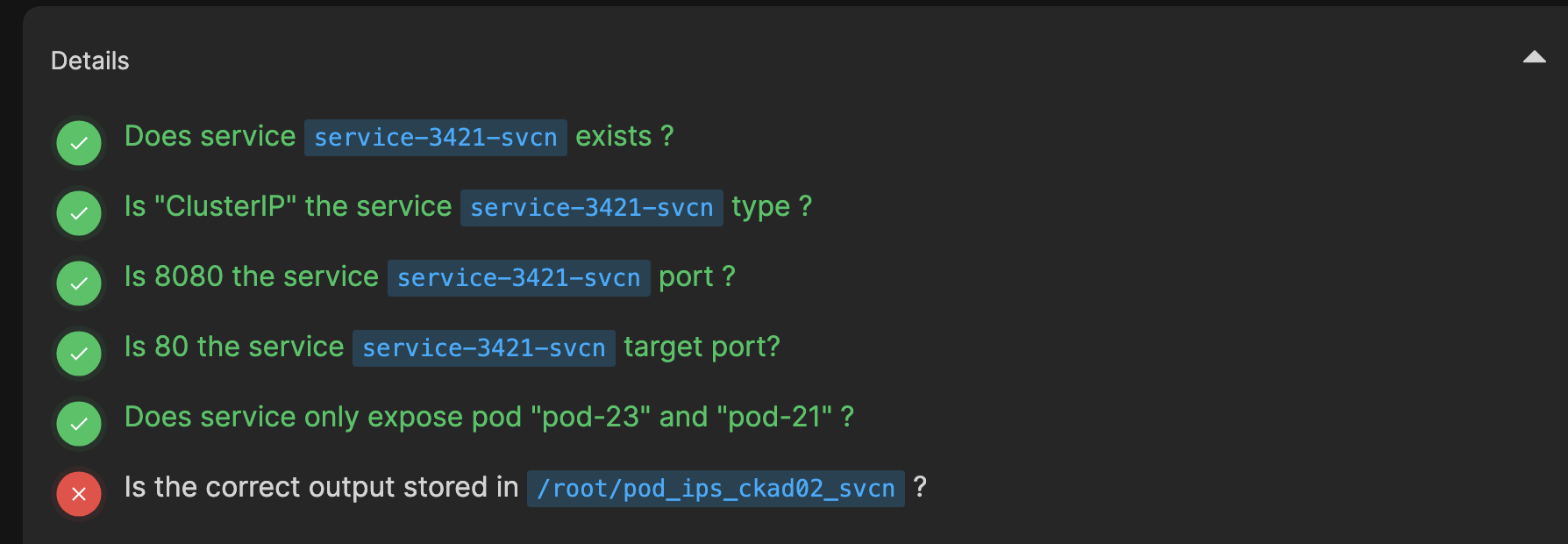The width and height of the screenshot is (1568, 544).
Task: Click green check icon for target port 80 check
Action: pos(79,354)
